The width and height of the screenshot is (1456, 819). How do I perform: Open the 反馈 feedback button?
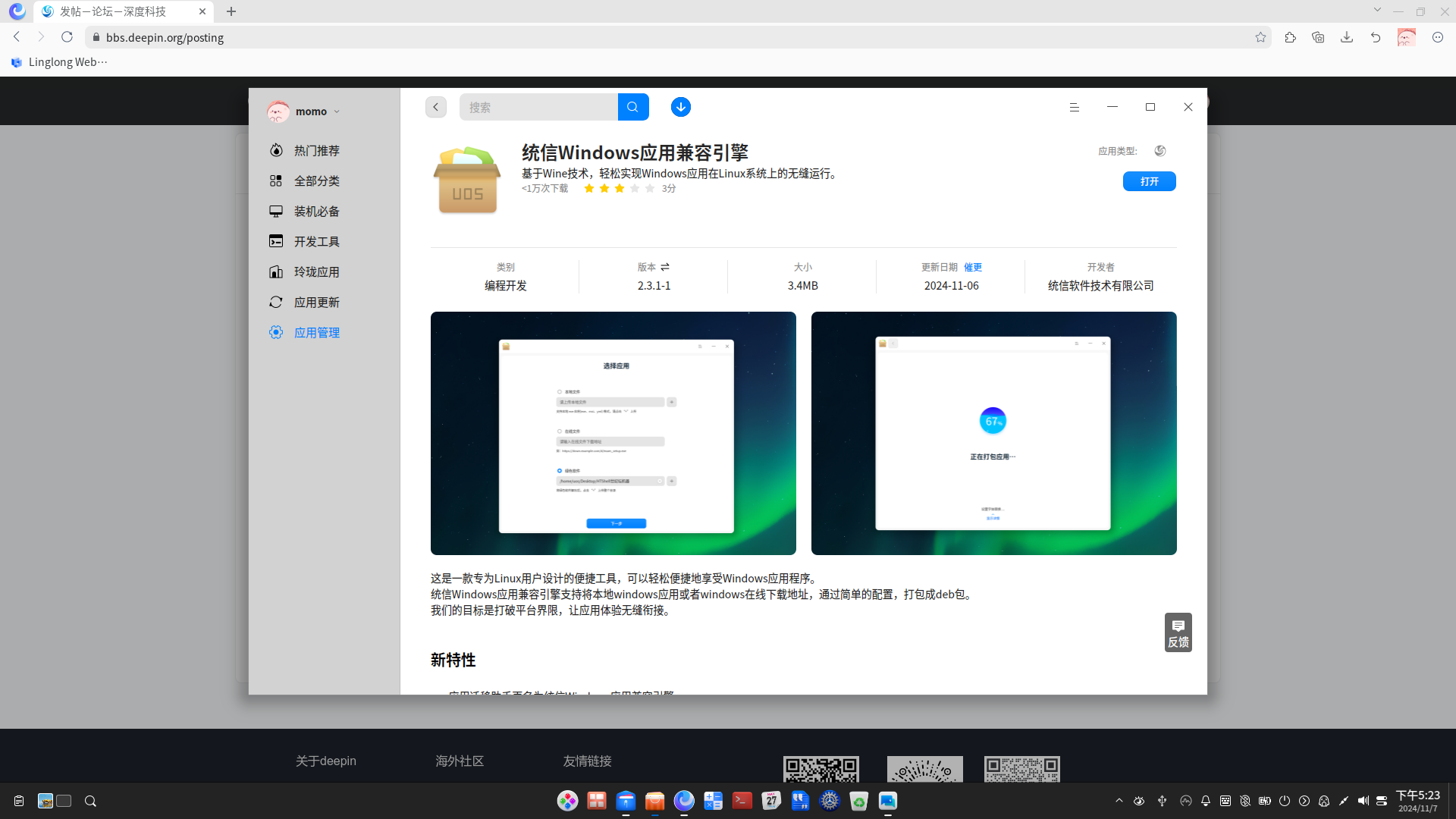tap(1178, 632)
